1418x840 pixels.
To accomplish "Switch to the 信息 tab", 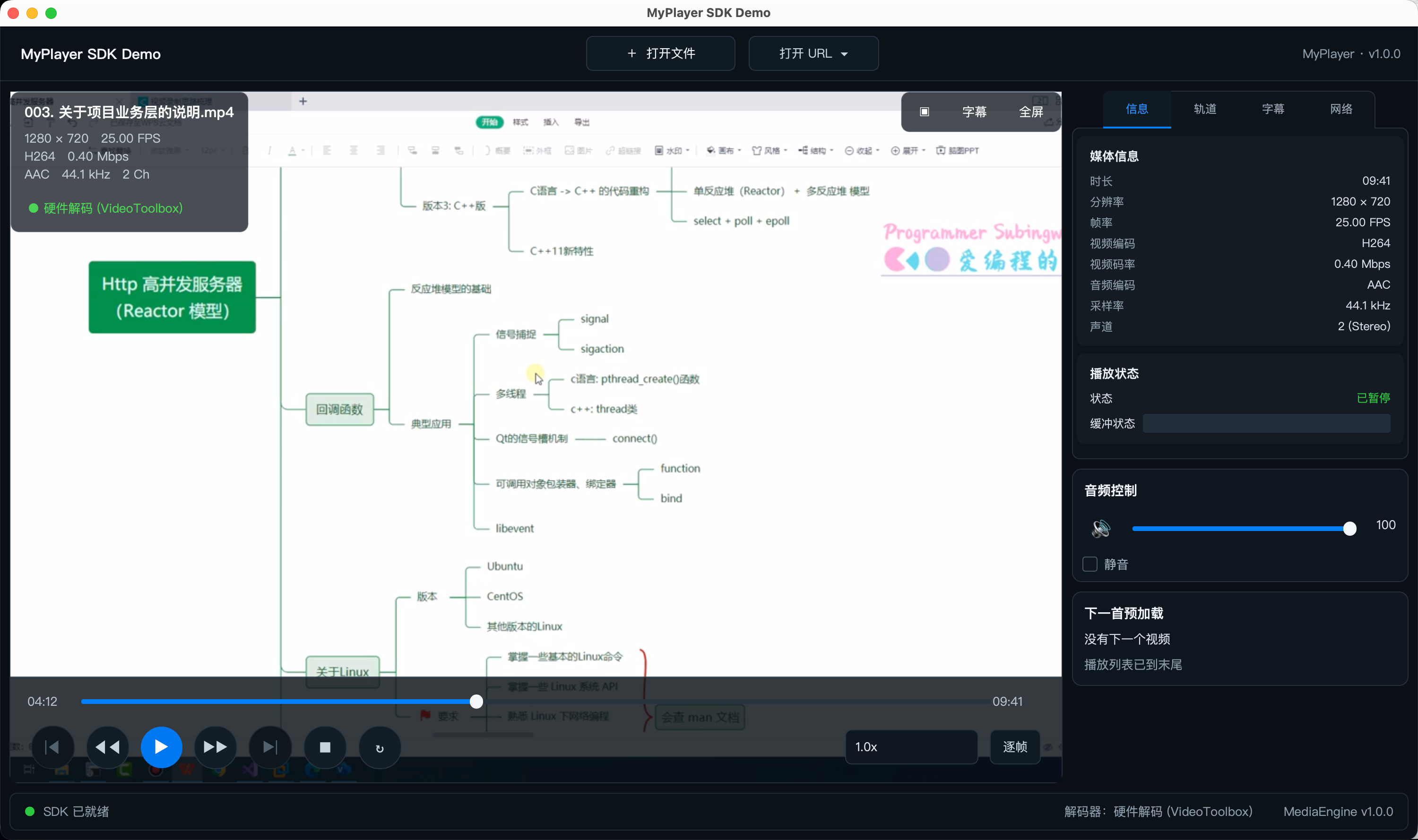I will (1137, 109).
